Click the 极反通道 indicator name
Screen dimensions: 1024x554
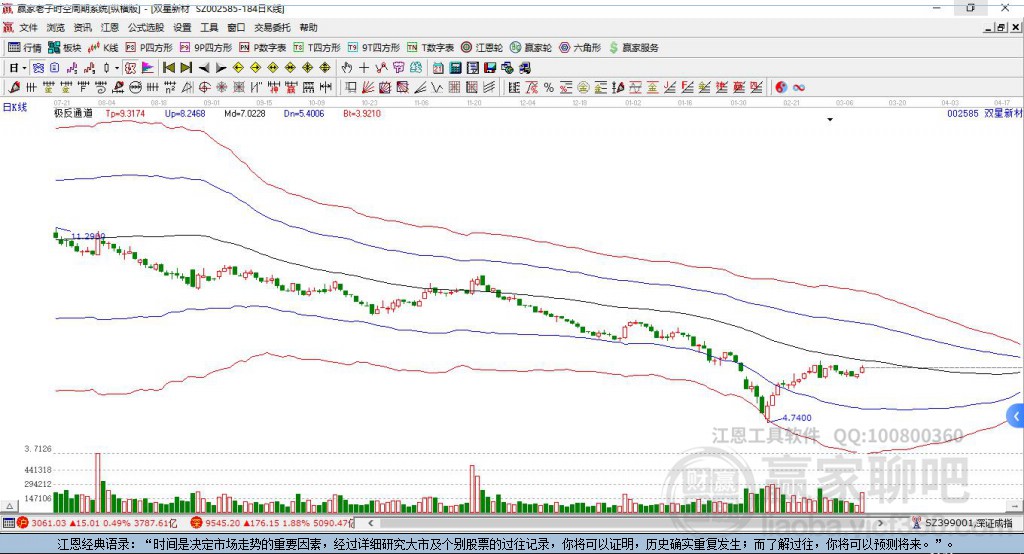[73, 114]
